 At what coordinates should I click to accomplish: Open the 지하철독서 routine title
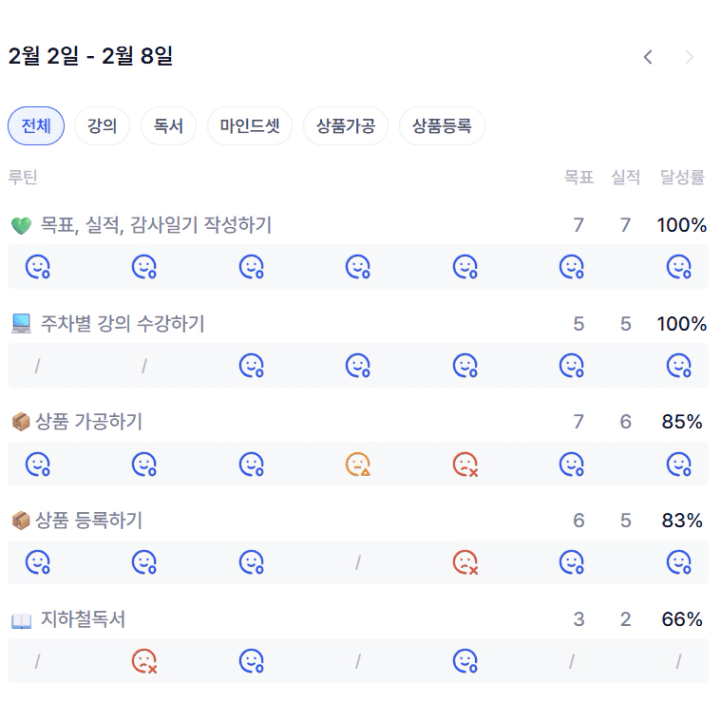pos(83,620)
